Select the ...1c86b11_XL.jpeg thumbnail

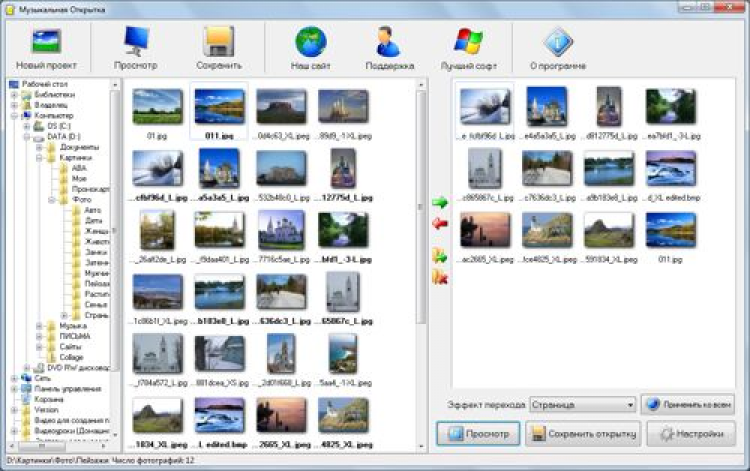157,292
